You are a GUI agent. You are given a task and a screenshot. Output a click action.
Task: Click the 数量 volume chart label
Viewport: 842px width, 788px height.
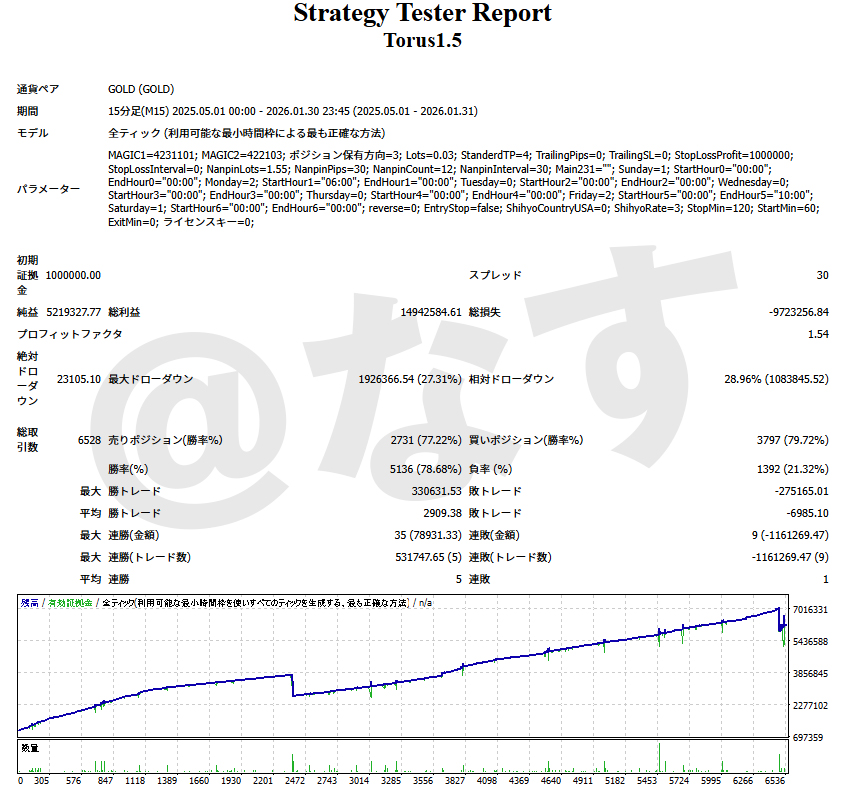(29, 747)
